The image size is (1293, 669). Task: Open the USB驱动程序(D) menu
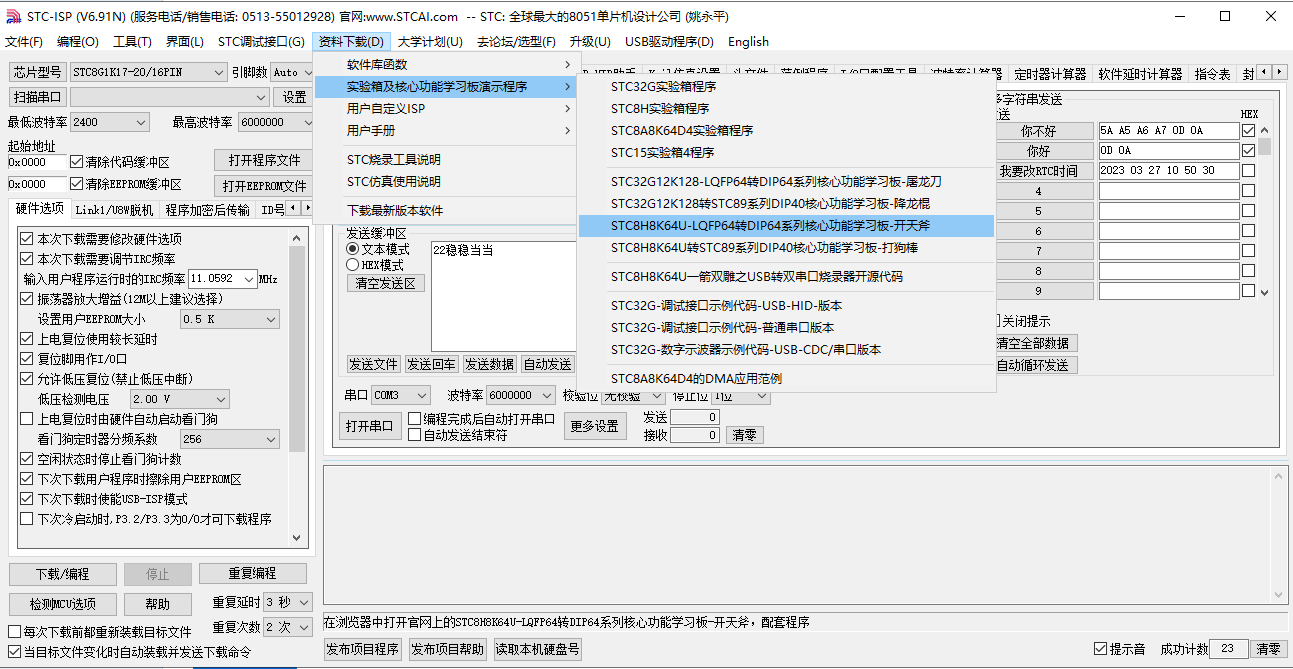[669, 41]
